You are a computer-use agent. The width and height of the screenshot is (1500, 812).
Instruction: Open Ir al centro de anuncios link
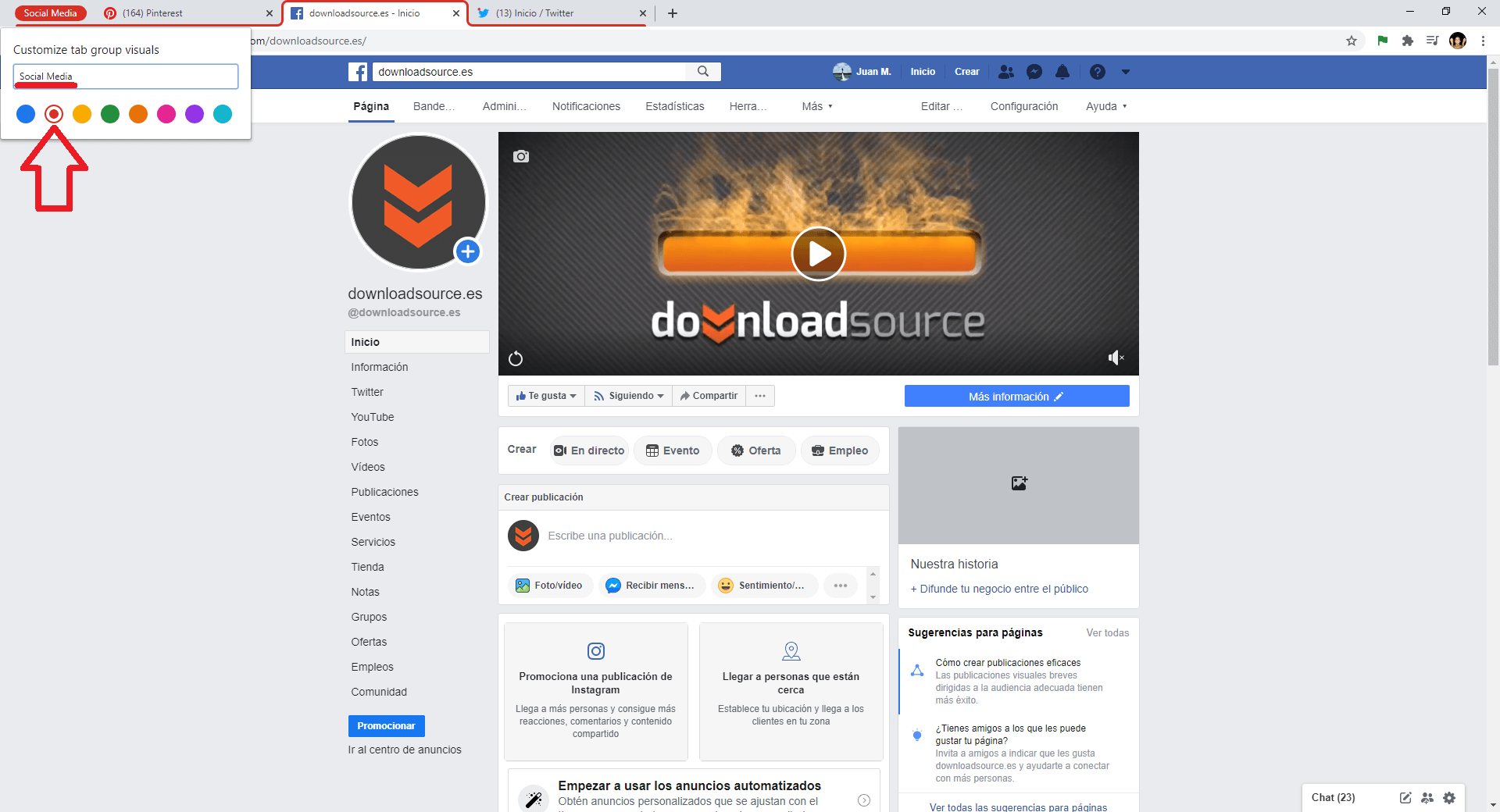point(405,750)
